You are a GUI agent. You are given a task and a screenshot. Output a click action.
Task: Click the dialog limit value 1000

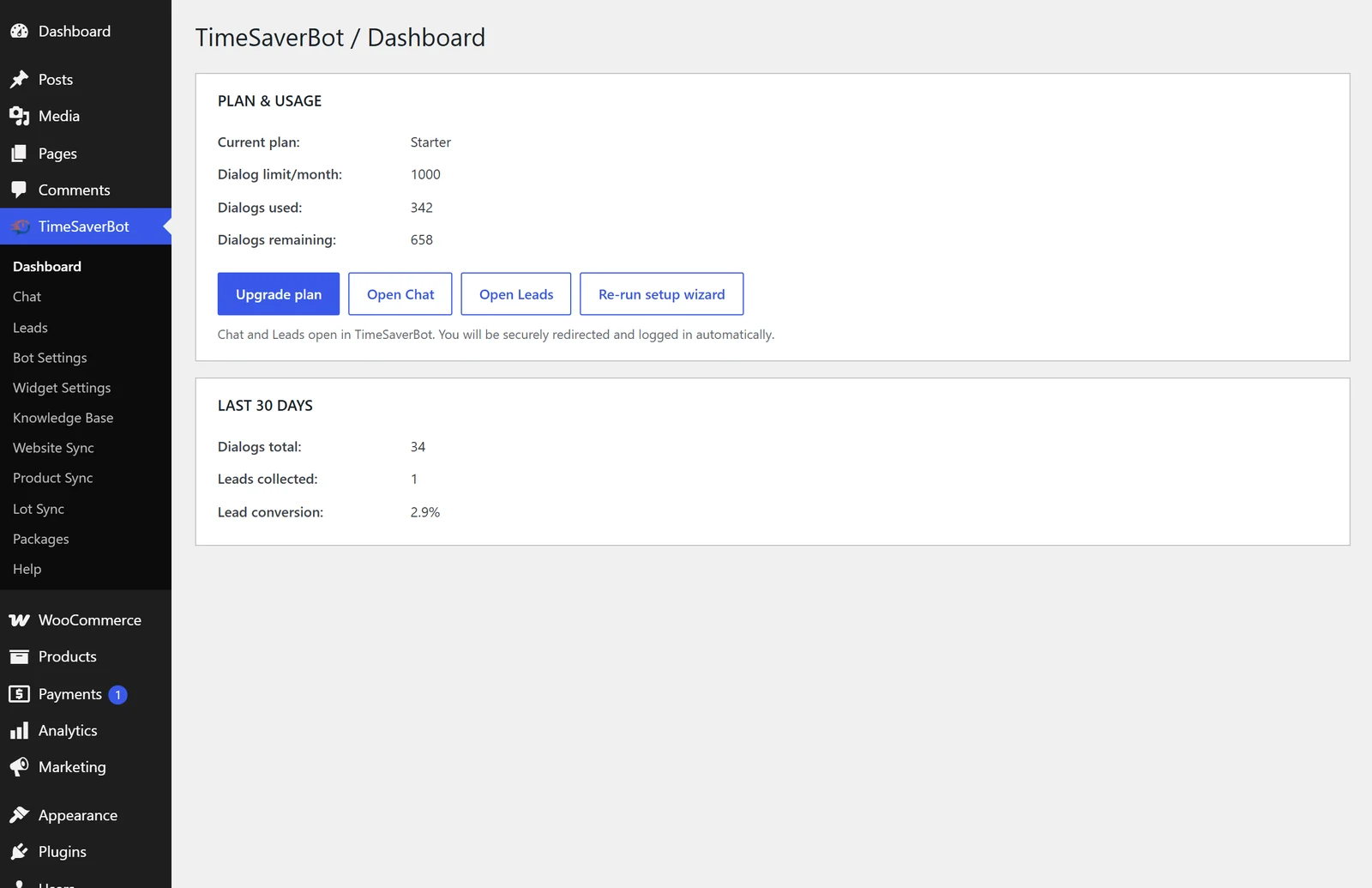tap(425, 174)
